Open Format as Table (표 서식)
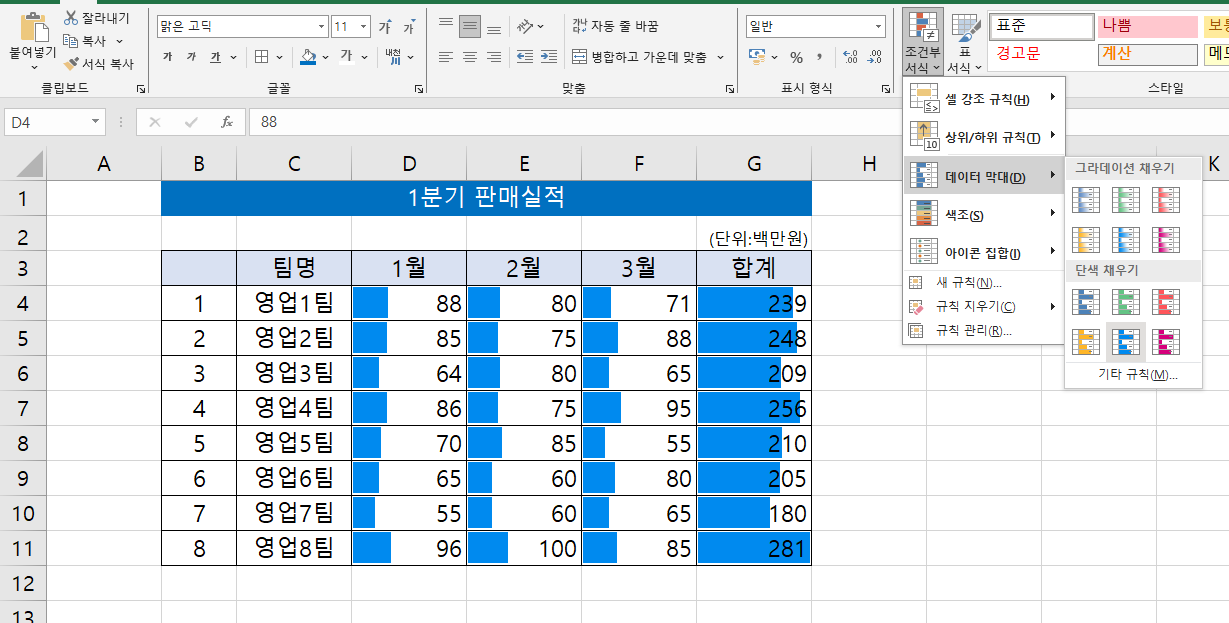1229x623 pixels. (x=965, y=42)
